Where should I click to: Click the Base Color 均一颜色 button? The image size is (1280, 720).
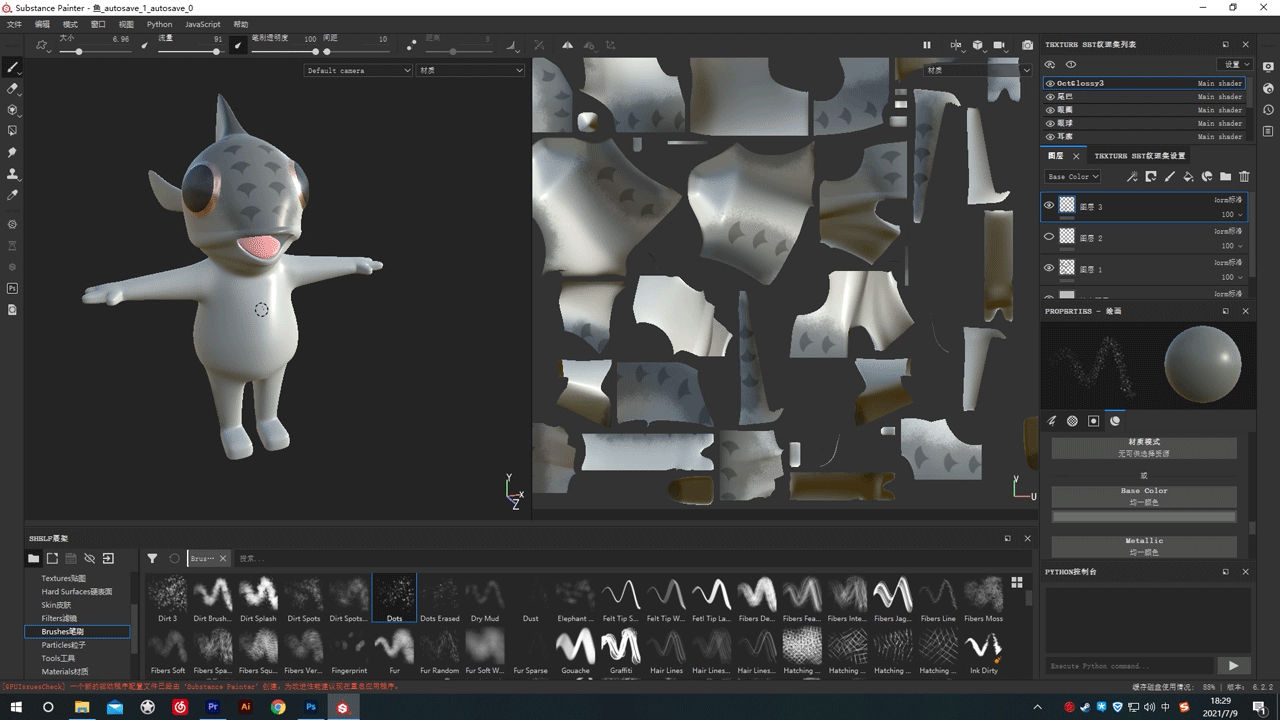[1144, 496]
